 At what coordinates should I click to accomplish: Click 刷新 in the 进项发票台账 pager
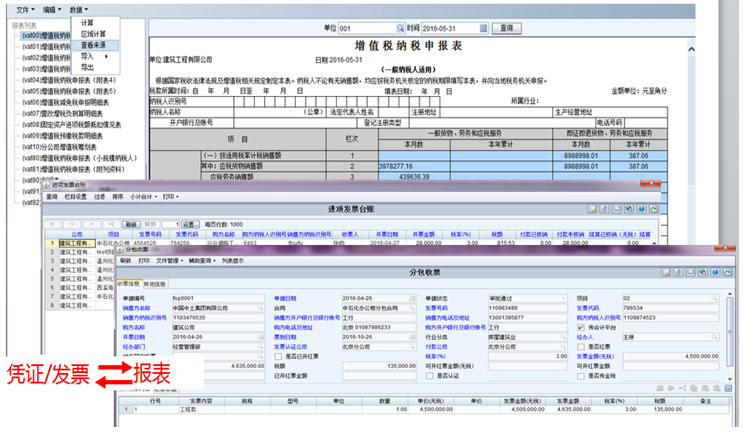coord(131,224)
